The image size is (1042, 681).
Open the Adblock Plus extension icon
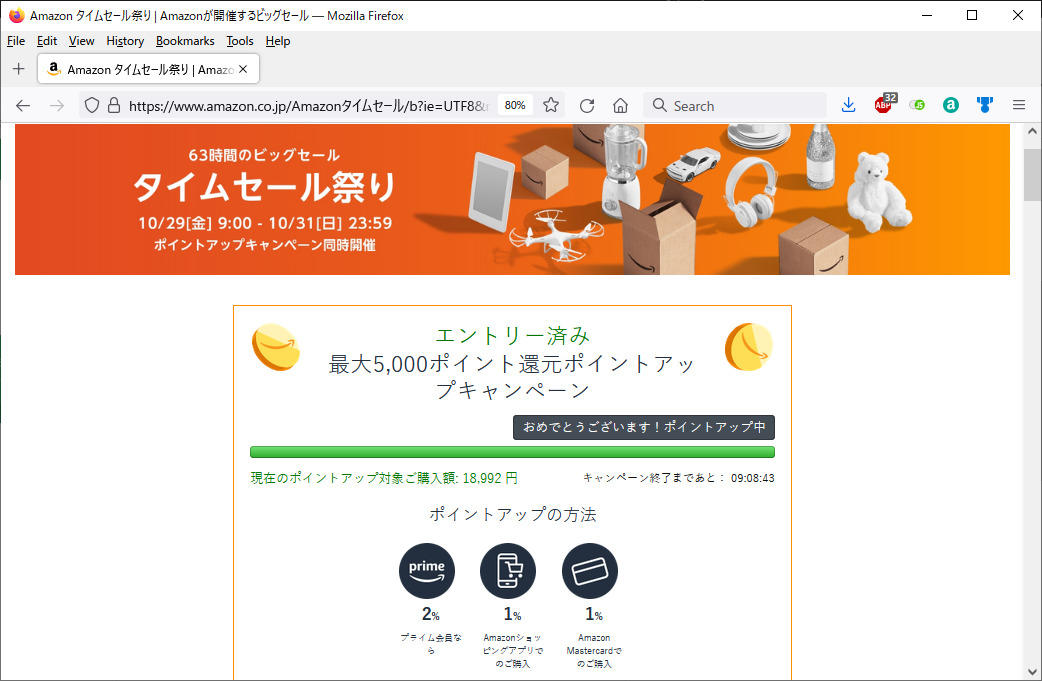[883, 105]
